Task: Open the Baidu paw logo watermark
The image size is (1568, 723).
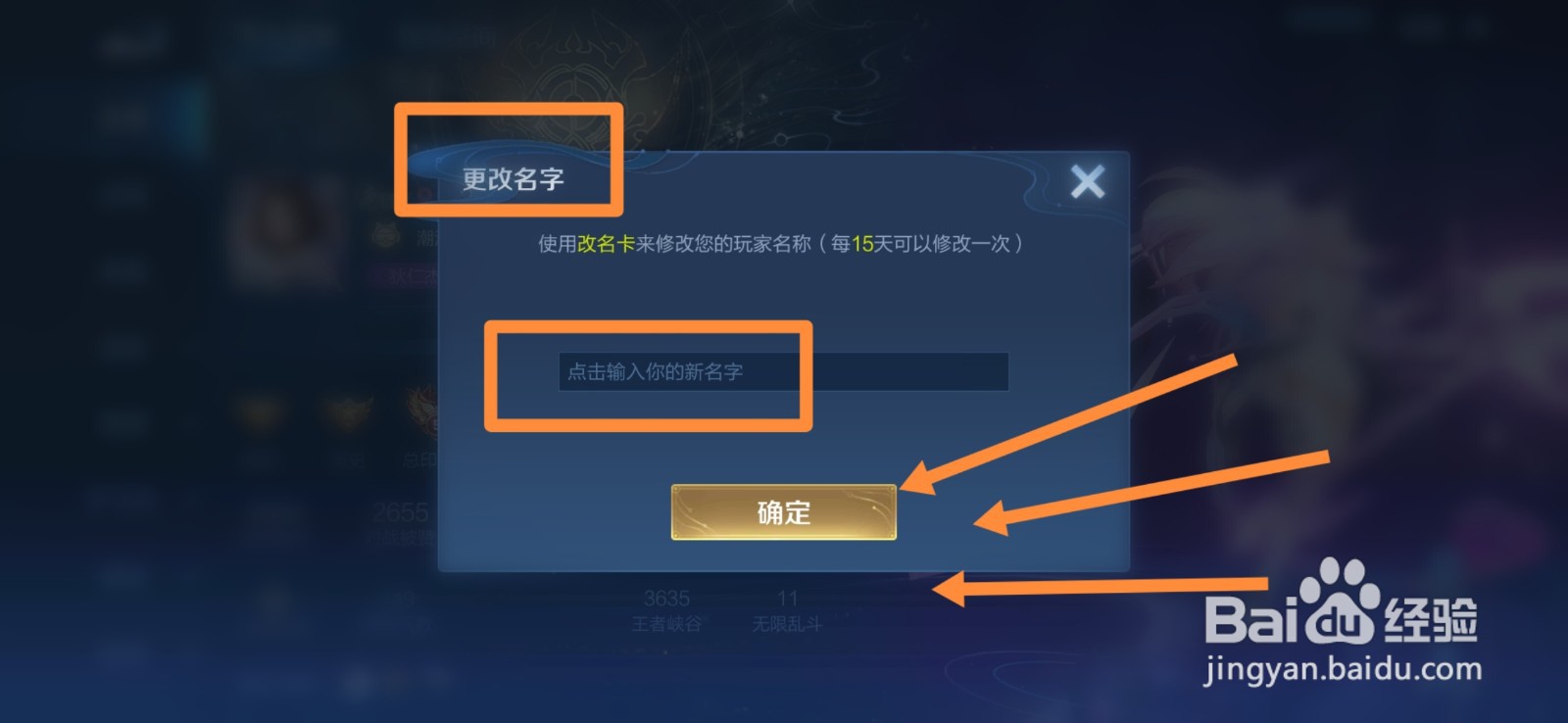Action: [1339, 601]
